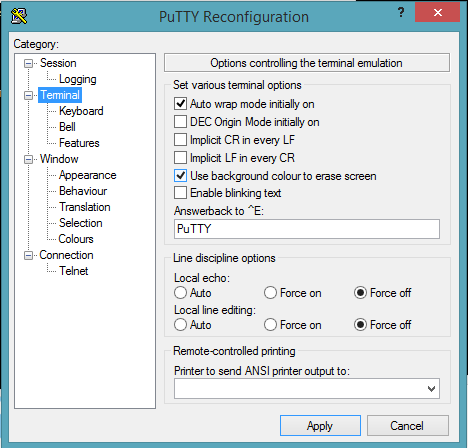
Task: Close the PuTTY Reconfiguration dialog
Action: [x=437, y=12]
